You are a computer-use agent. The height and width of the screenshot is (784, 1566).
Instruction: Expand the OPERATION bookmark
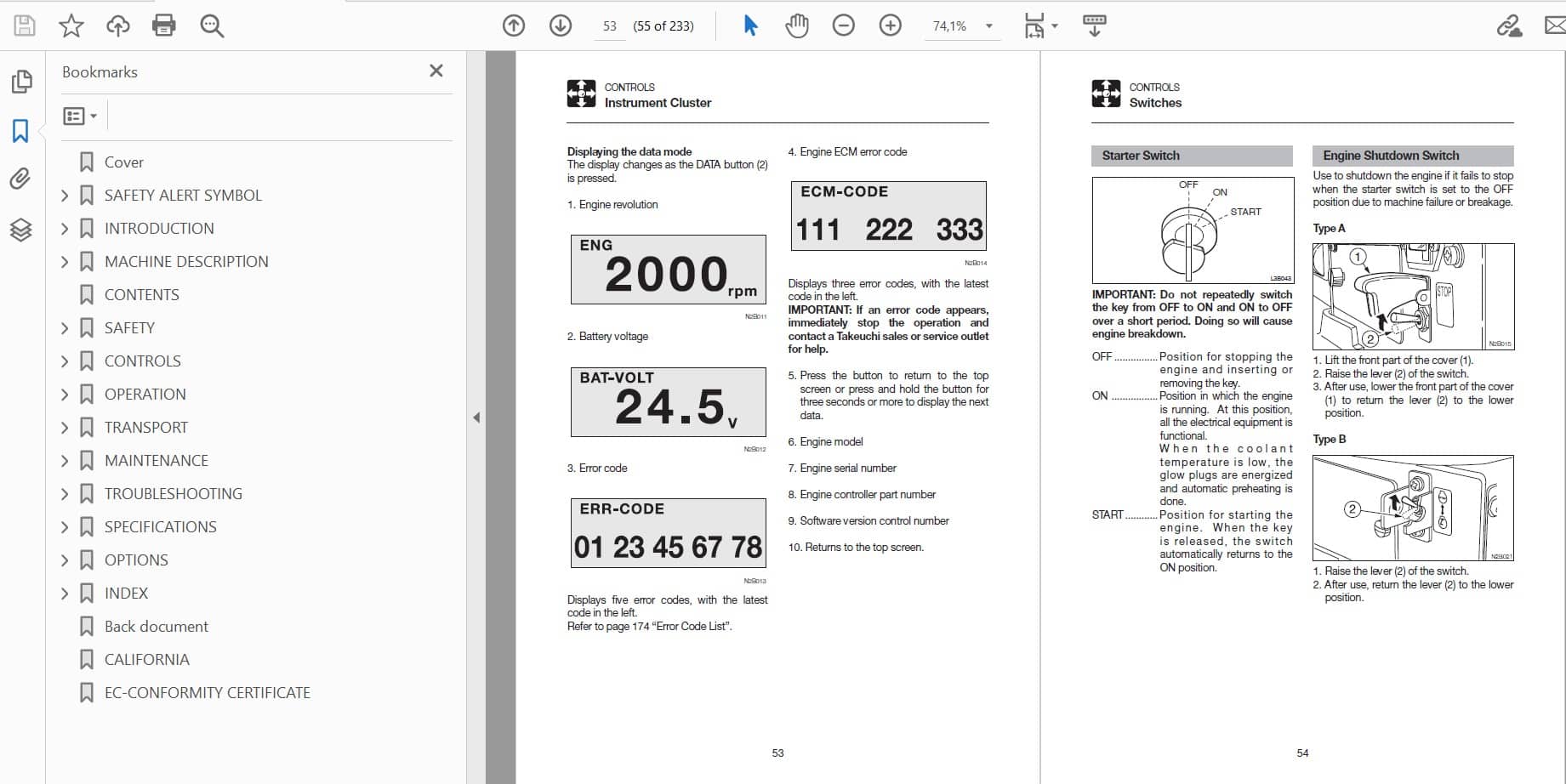click(x=65, y=395)
